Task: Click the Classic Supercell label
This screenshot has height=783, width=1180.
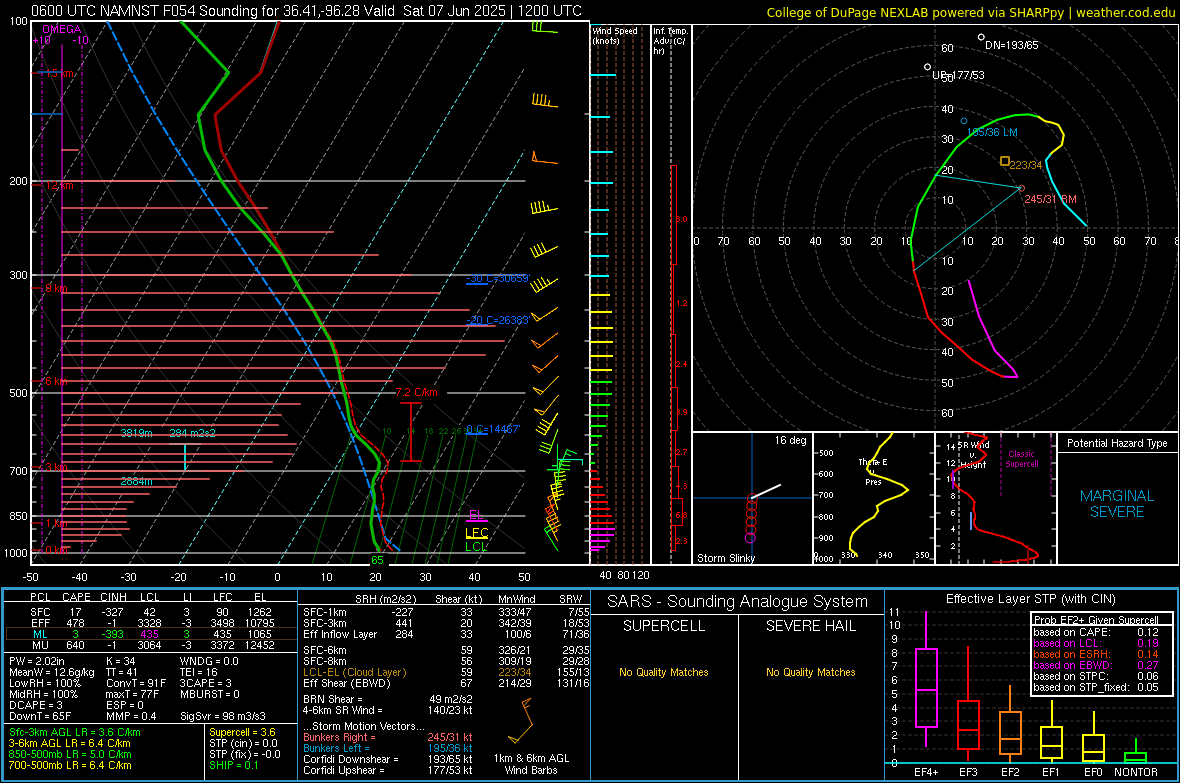Action: coord(1022,459)
